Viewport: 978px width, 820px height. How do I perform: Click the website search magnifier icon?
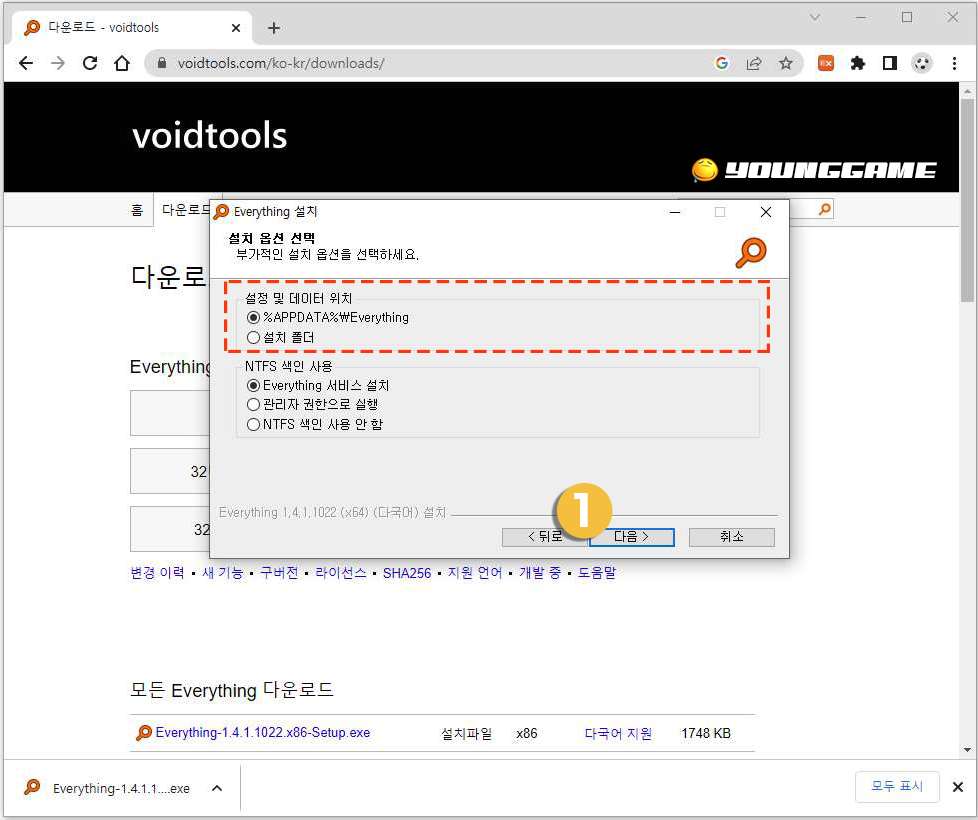click(825, 209)
